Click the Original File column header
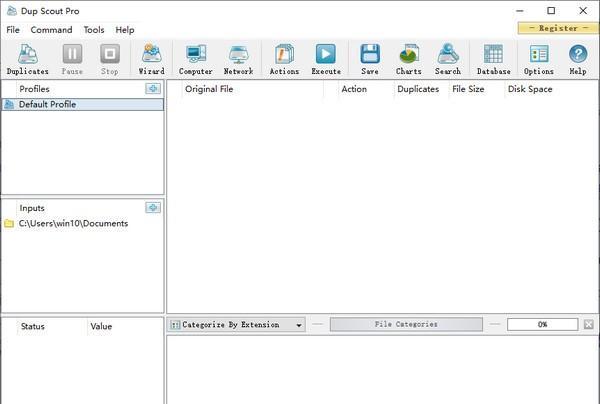This screenshot has width=600, height=404. pos(253,89)
